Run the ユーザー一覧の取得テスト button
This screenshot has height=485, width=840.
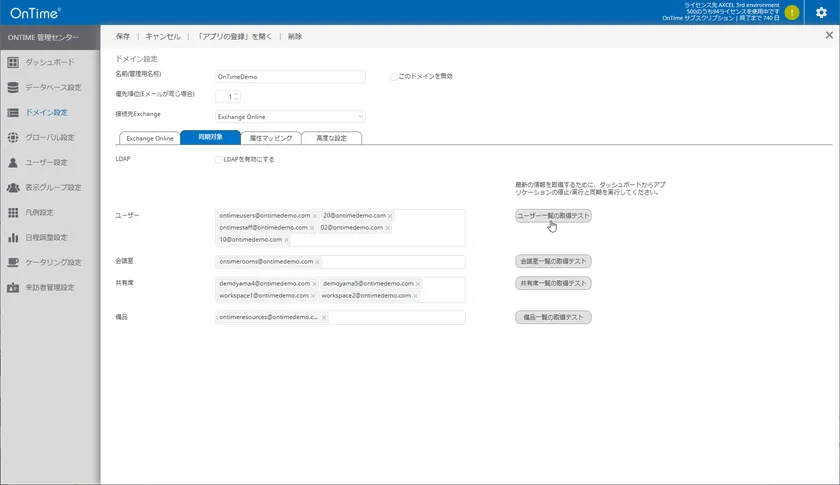click(x=553, y=216)
